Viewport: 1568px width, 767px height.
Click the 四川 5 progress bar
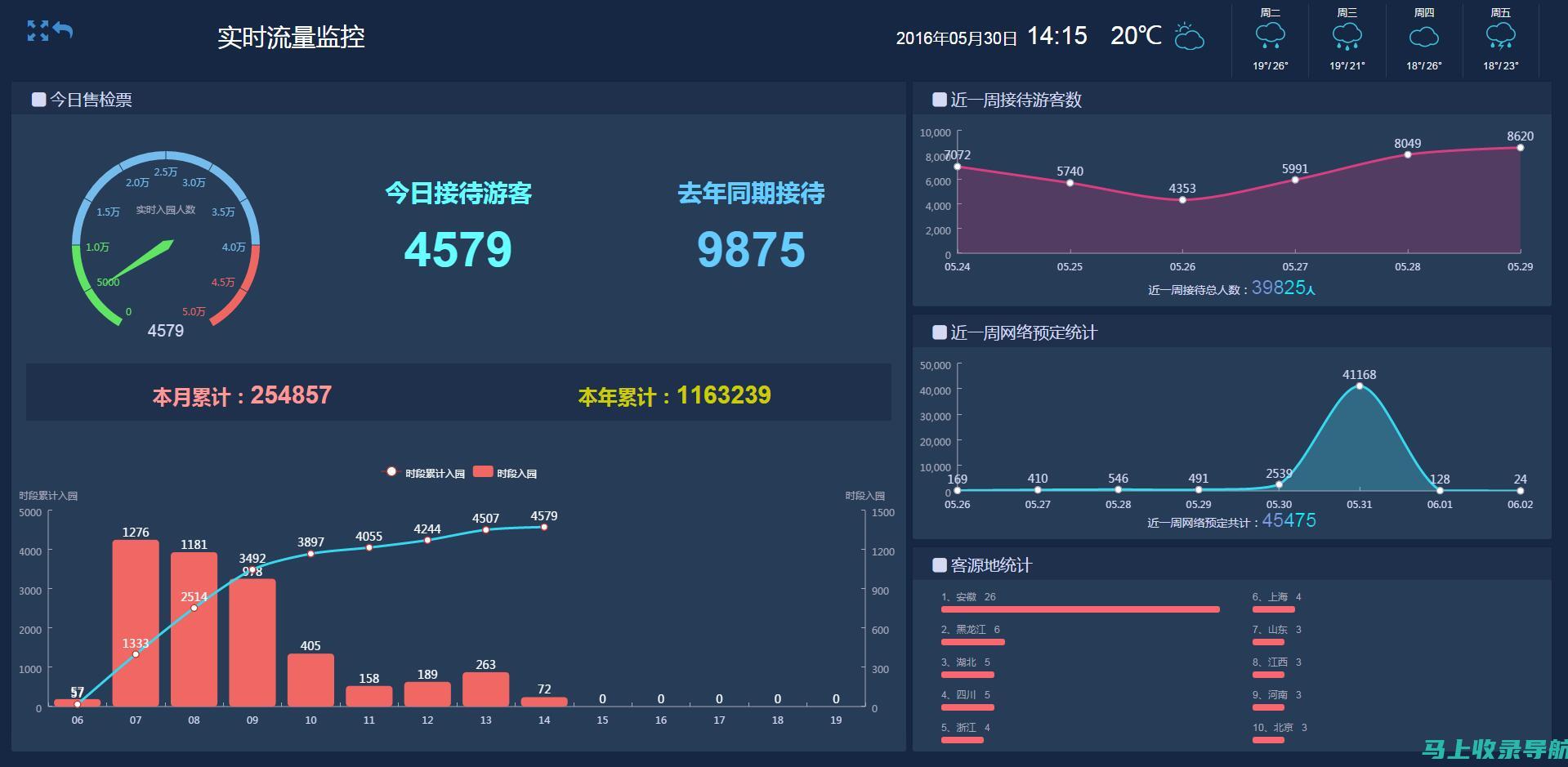pos(967,707)
